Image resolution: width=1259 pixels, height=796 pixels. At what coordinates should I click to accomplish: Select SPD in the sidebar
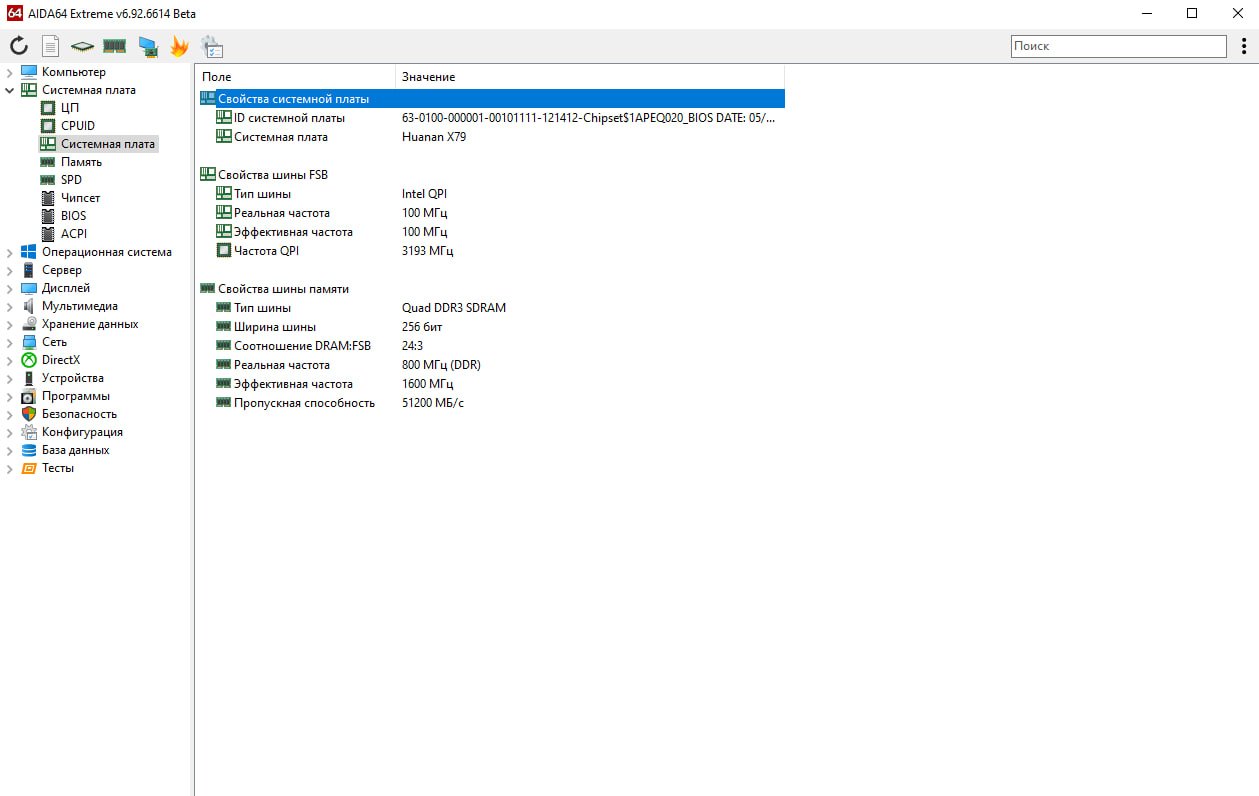pyautogui.click(x=71, y=180)
